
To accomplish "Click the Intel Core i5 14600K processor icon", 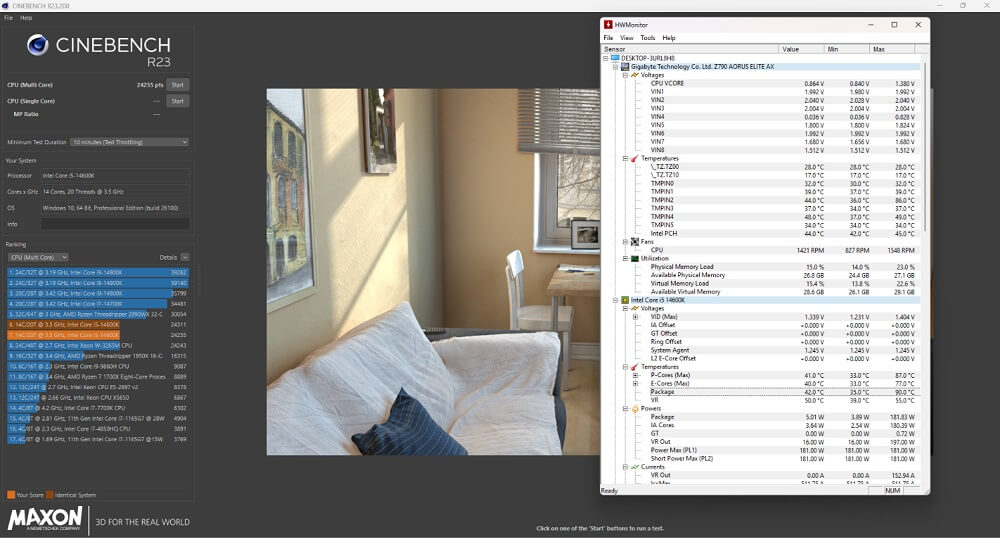I will click(x=624, y=300).
